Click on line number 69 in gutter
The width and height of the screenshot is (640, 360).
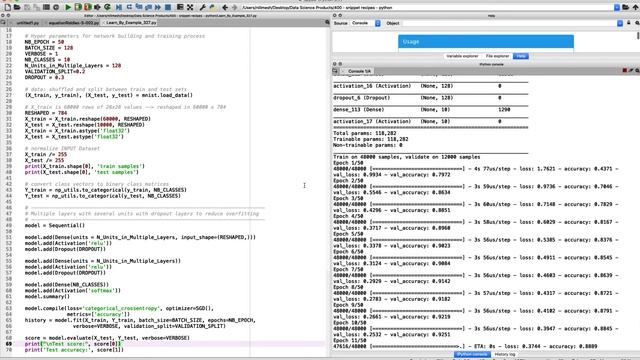pos(9,344)
